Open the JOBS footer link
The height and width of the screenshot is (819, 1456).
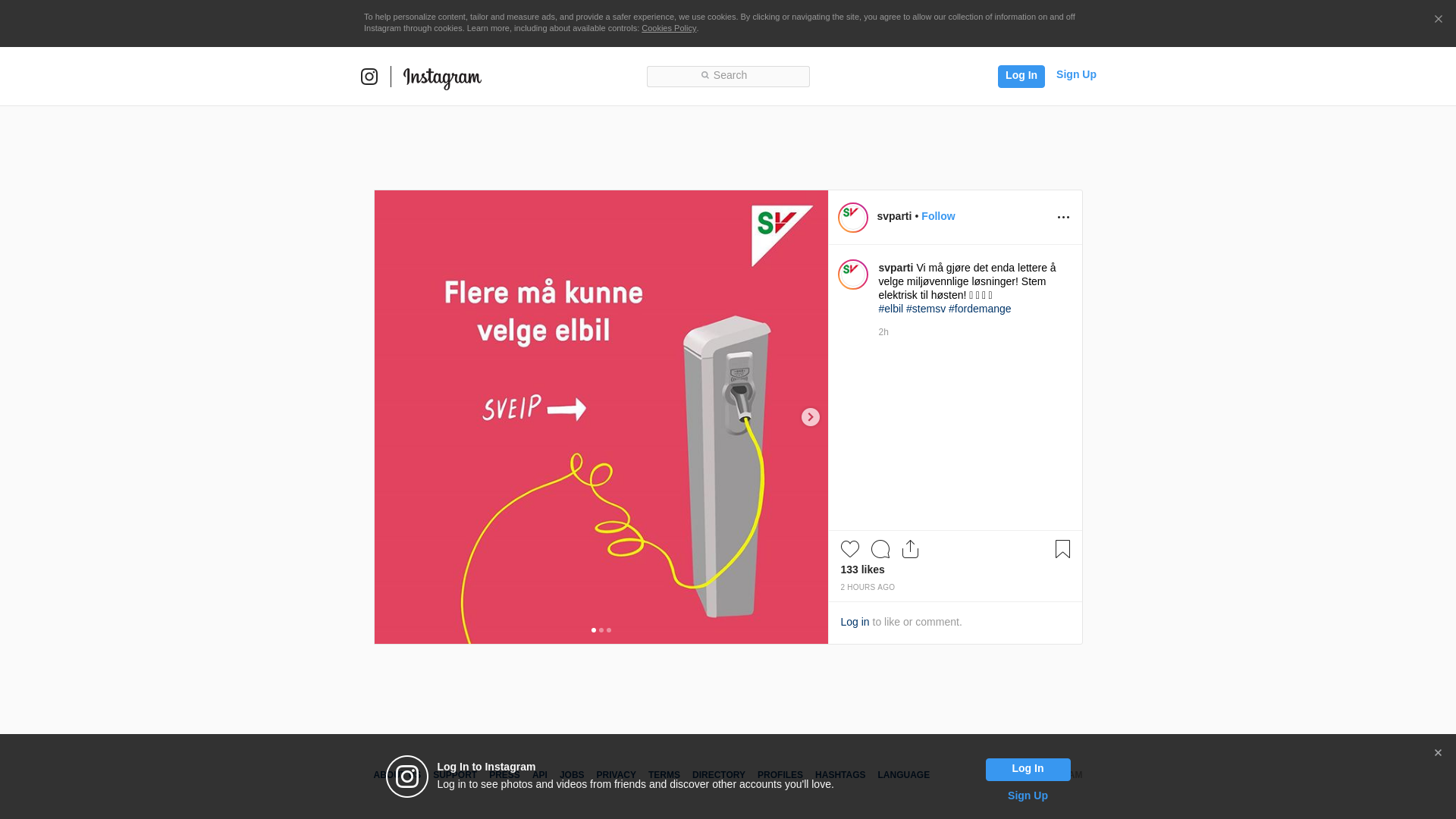point(572,775)
